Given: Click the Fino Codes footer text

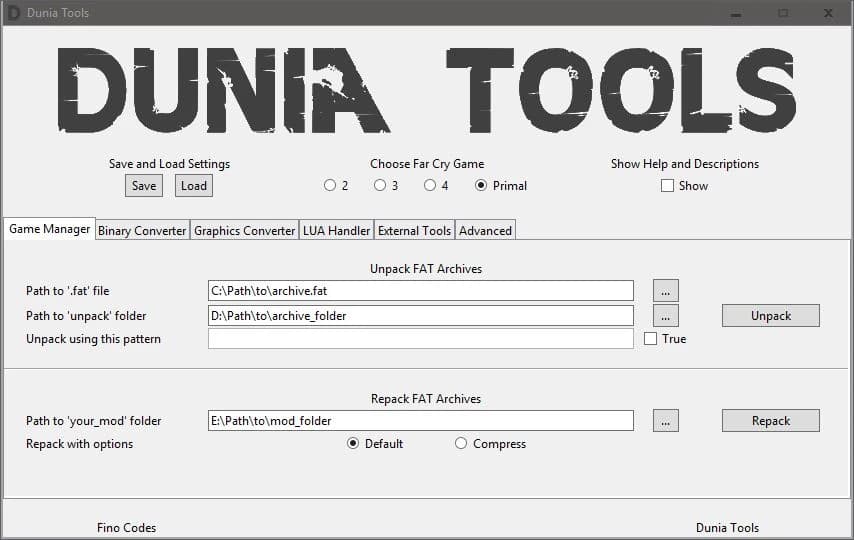Looking at the screenshot, I should (126, 527).
